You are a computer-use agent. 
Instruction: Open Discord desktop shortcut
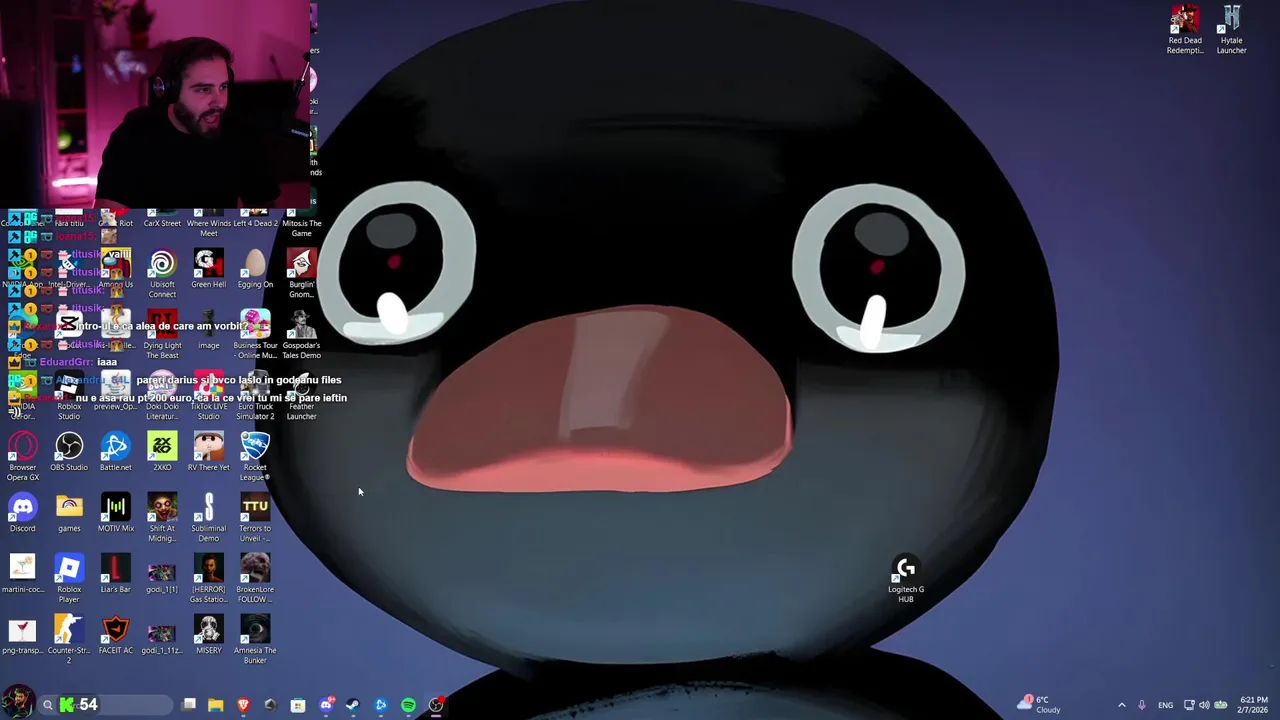[23, 513]
